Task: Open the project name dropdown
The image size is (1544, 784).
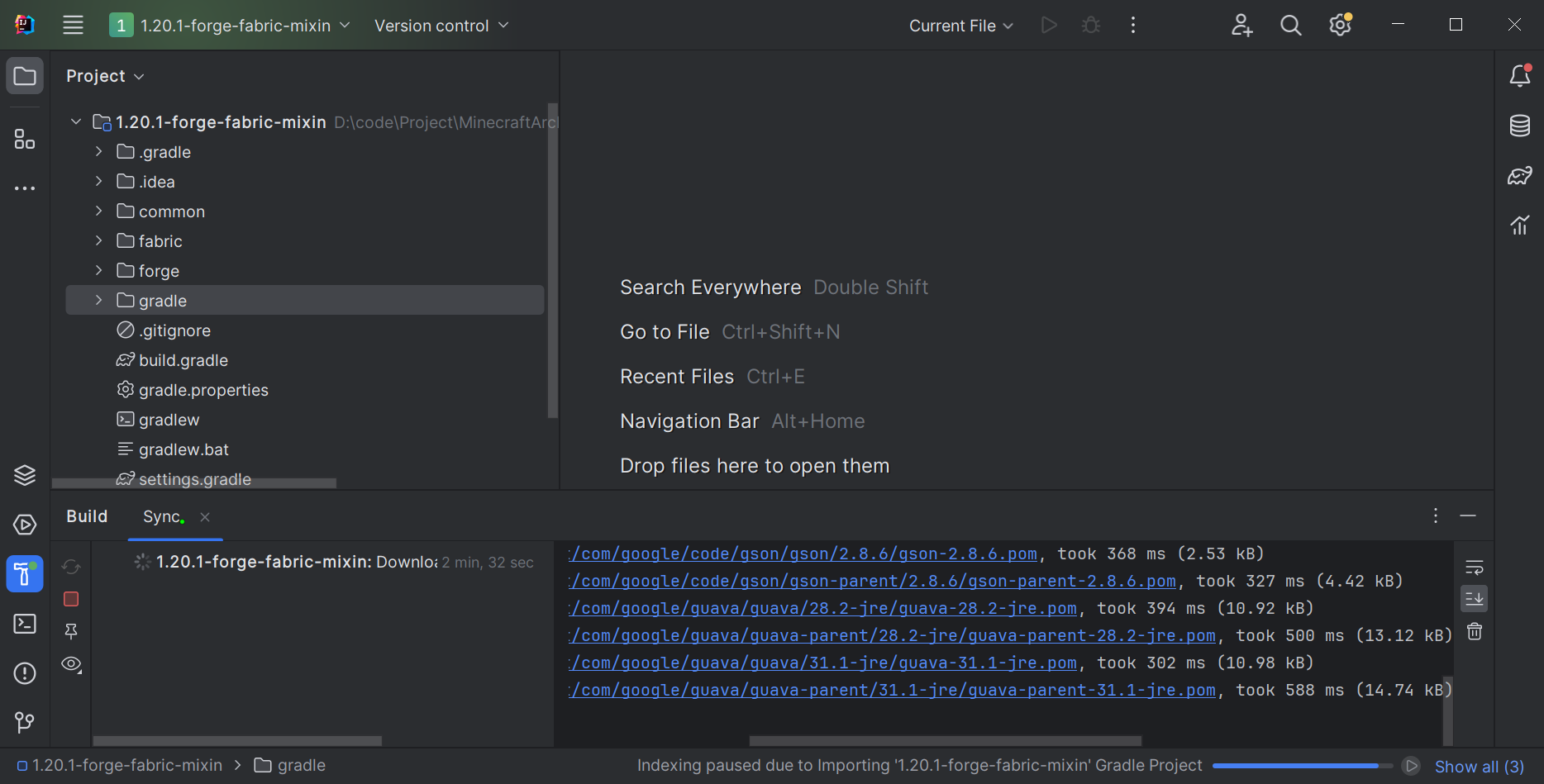Action: coord(230,26)
